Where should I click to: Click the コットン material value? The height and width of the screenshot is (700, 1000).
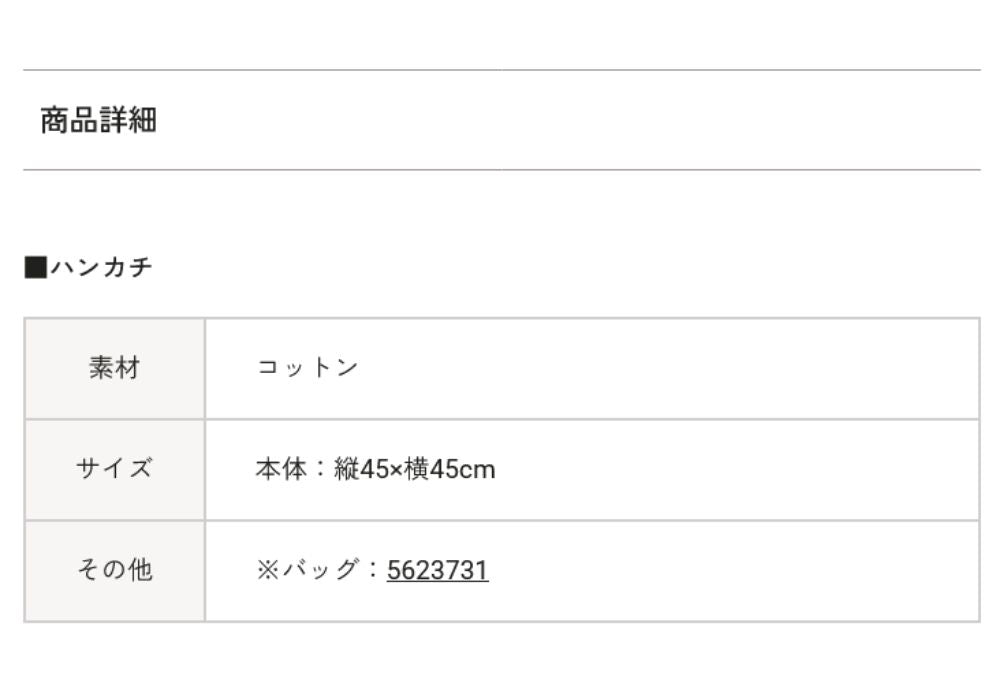pyautogui.click(x=307, y=367)
